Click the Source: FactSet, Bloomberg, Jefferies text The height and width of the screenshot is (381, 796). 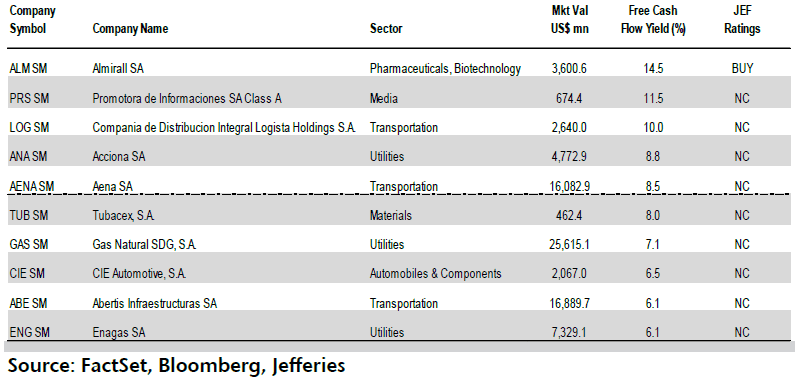click(x=177, y=365)
